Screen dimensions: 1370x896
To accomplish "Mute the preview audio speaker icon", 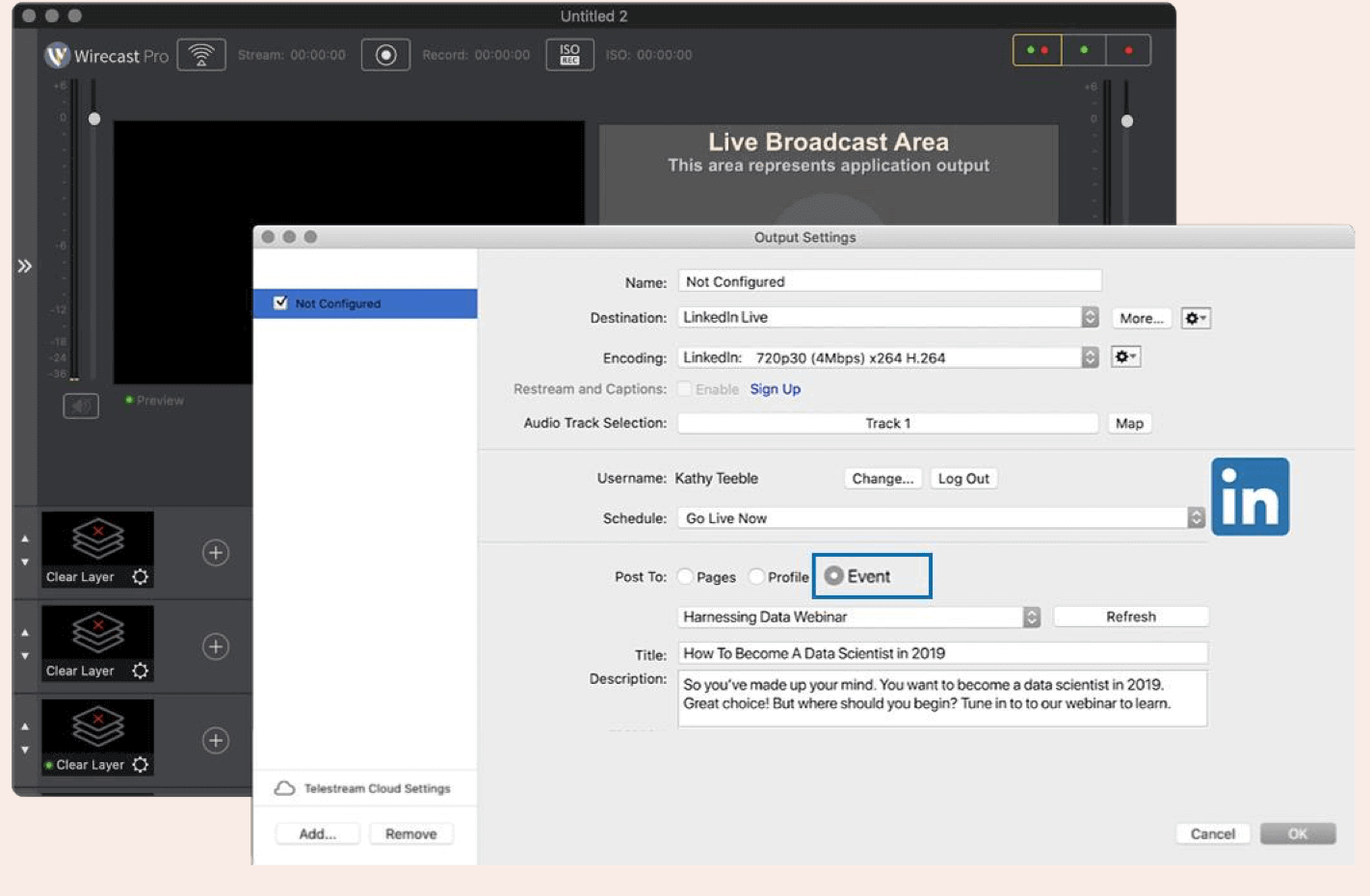I will [x=81, y=406].
